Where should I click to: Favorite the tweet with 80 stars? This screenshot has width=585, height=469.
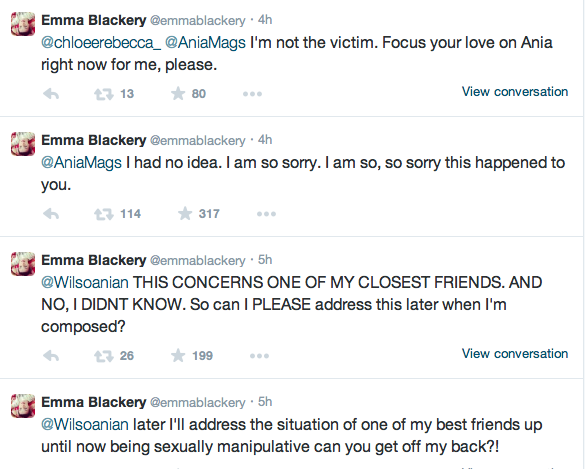[x=178, y=93]
